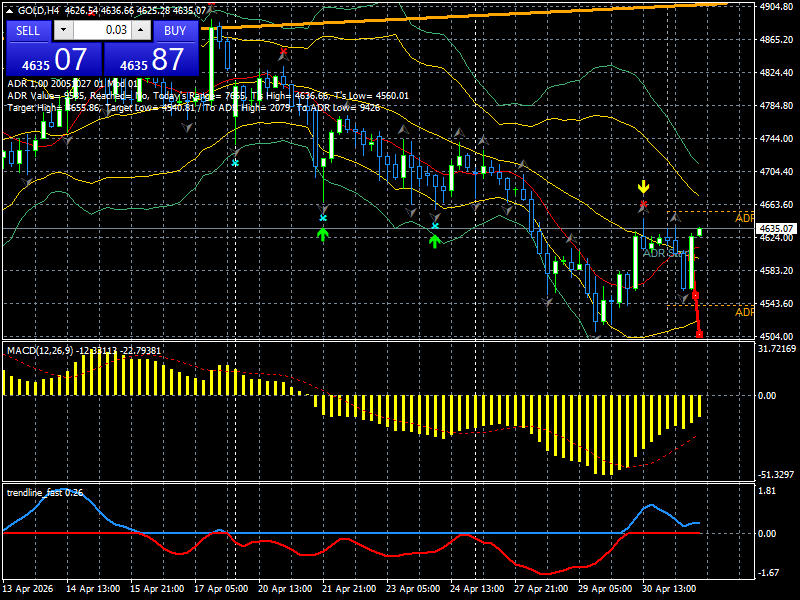This screenshot has height=600, width=800.
Task: Click the red trendline's lower end square
Action: [x=699, y=334]
